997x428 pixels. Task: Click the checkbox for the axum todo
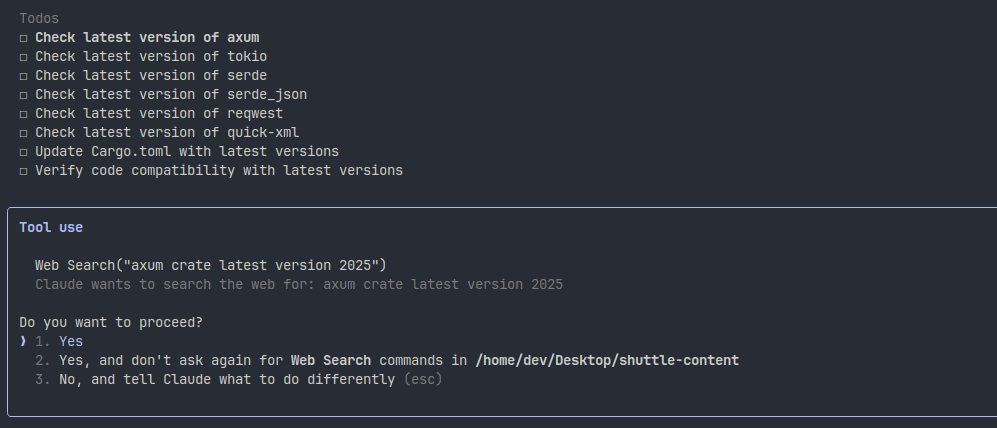tap(23, 37)
